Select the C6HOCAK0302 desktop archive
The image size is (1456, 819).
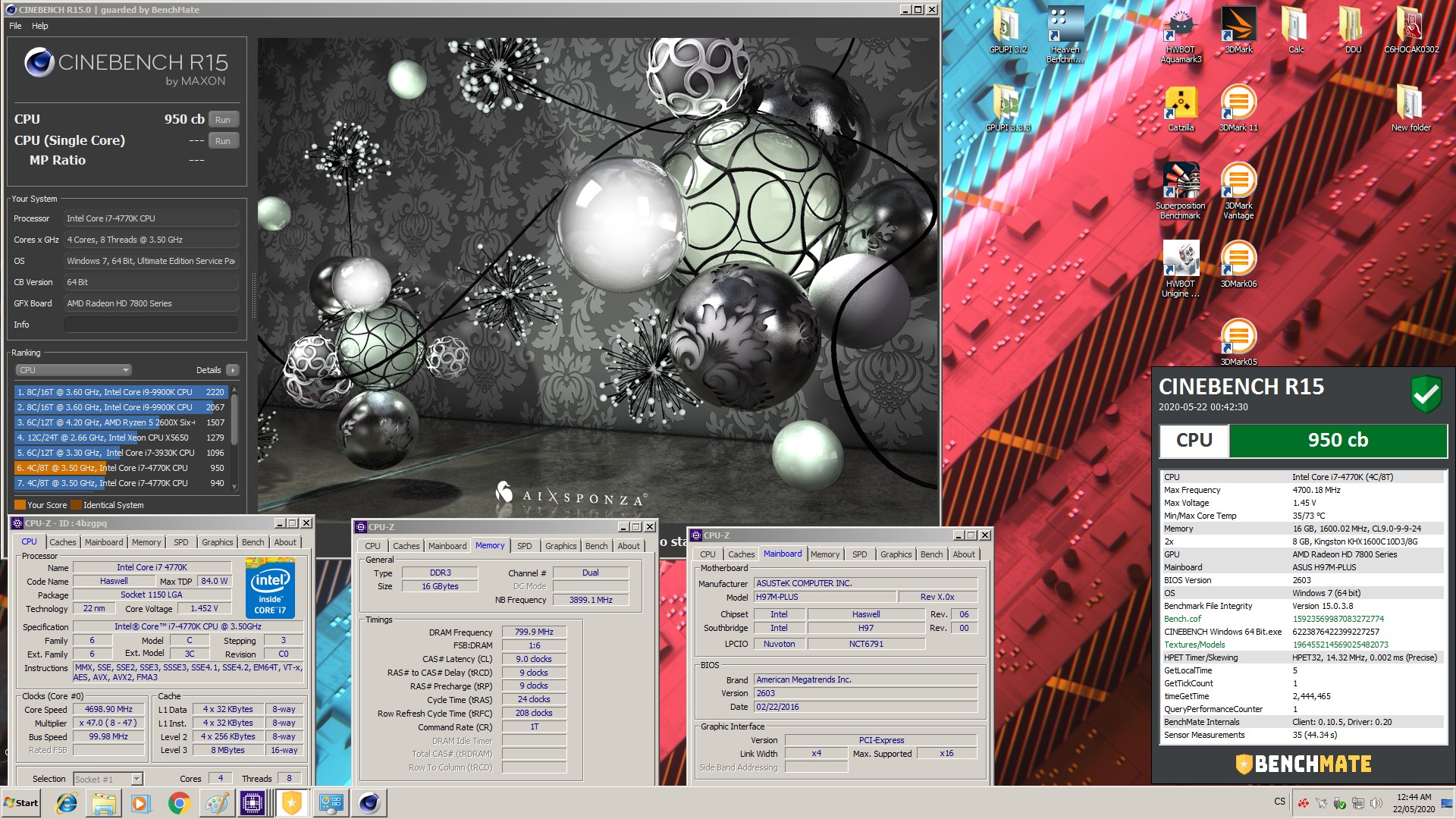[1411, 30]
